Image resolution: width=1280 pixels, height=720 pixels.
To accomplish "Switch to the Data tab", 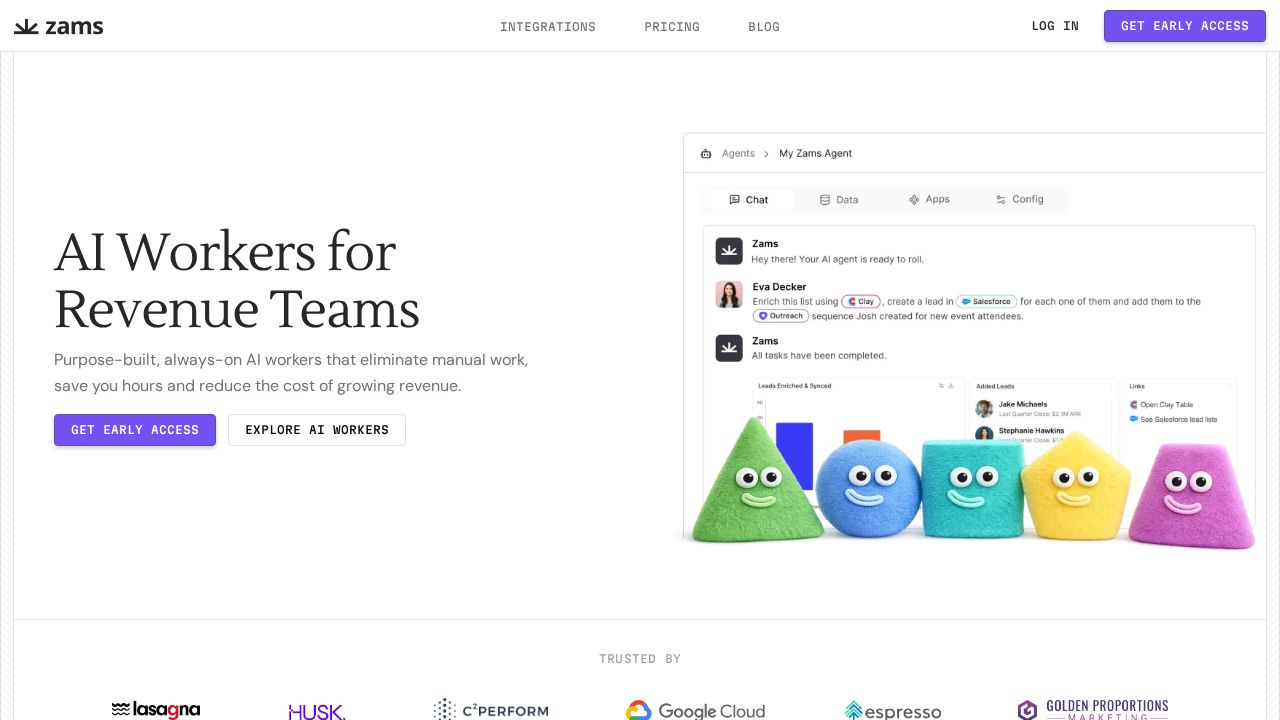I will click(839, 200).
